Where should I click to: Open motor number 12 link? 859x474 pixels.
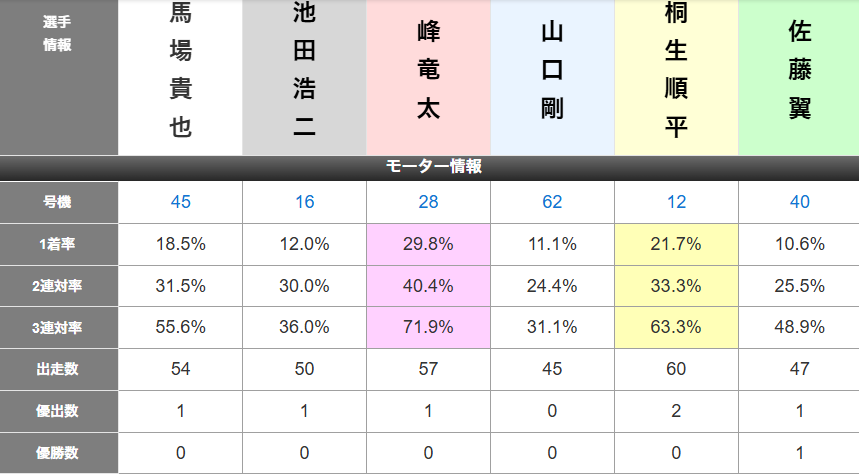coord(676,202)
